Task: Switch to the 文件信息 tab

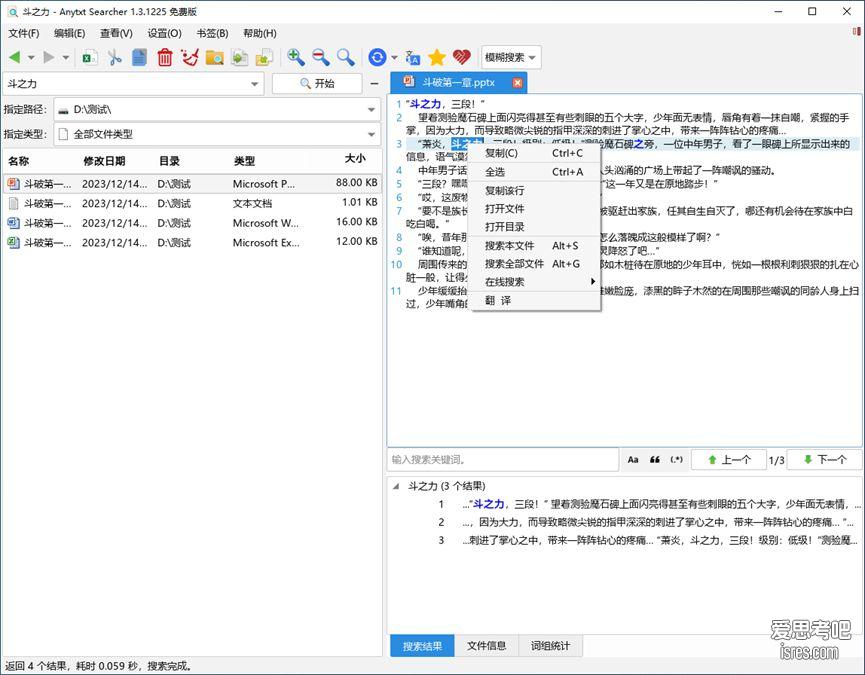Action: (487, 646)
